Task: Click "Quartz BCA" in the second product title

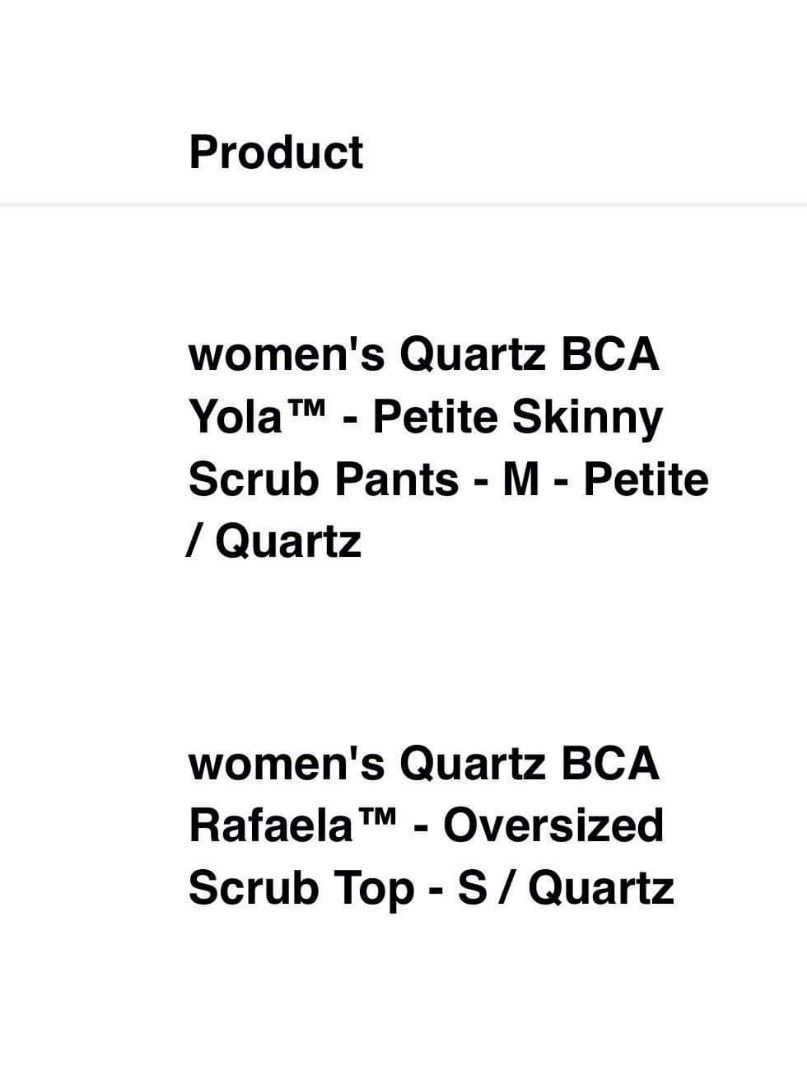Action: (x=529, y=765)
